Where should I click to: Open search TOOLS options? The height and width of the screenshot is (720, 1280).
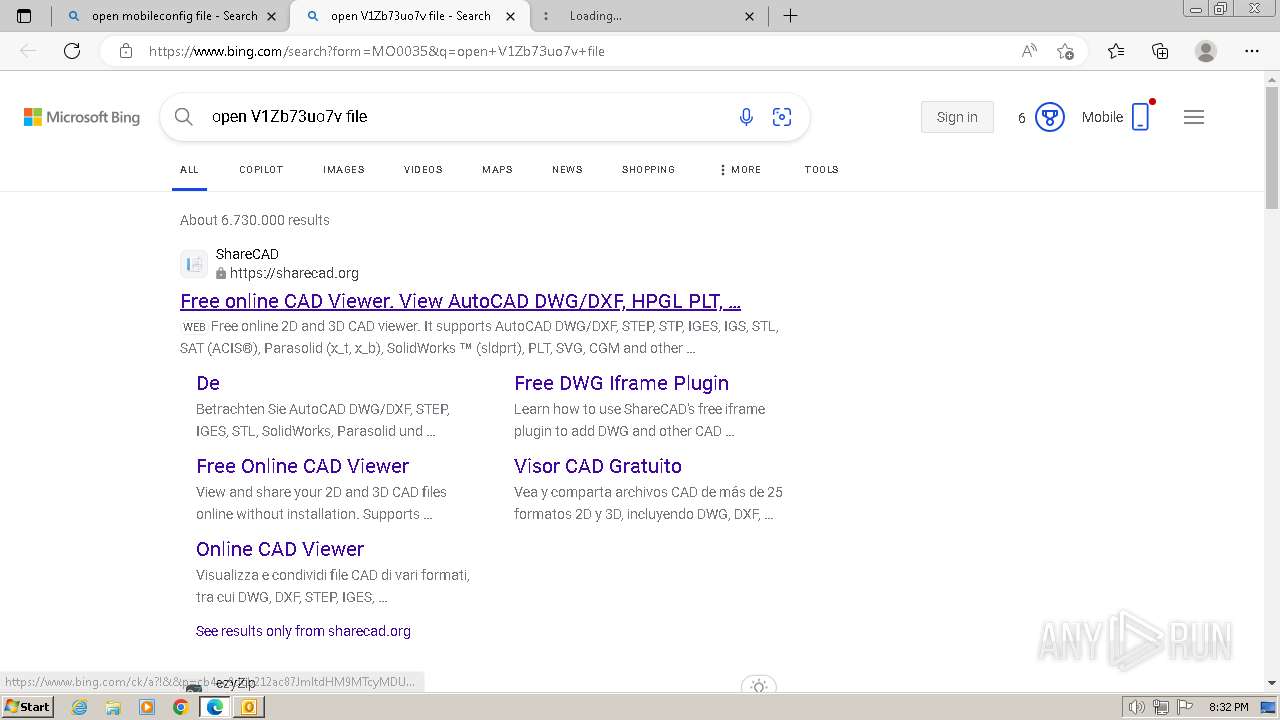[x=822, y=170]
